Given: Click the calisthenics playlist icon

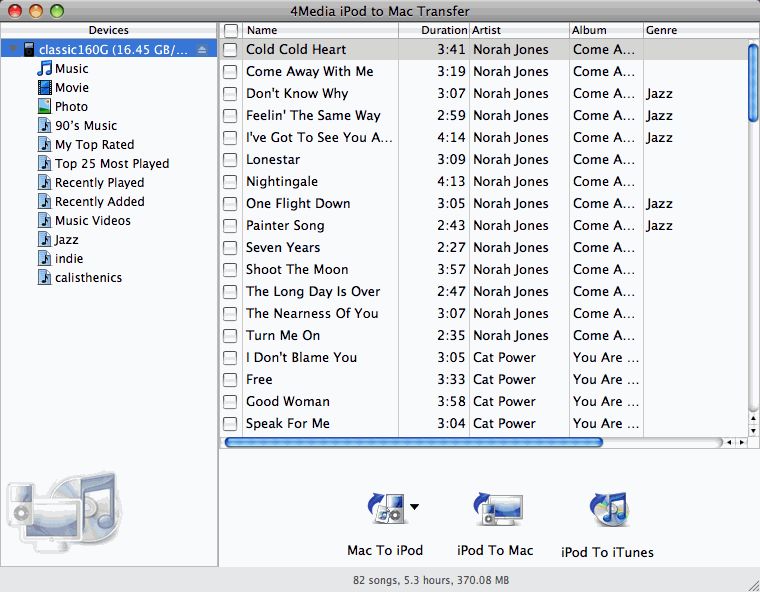Looking at the screenshot, I should 45,277.
